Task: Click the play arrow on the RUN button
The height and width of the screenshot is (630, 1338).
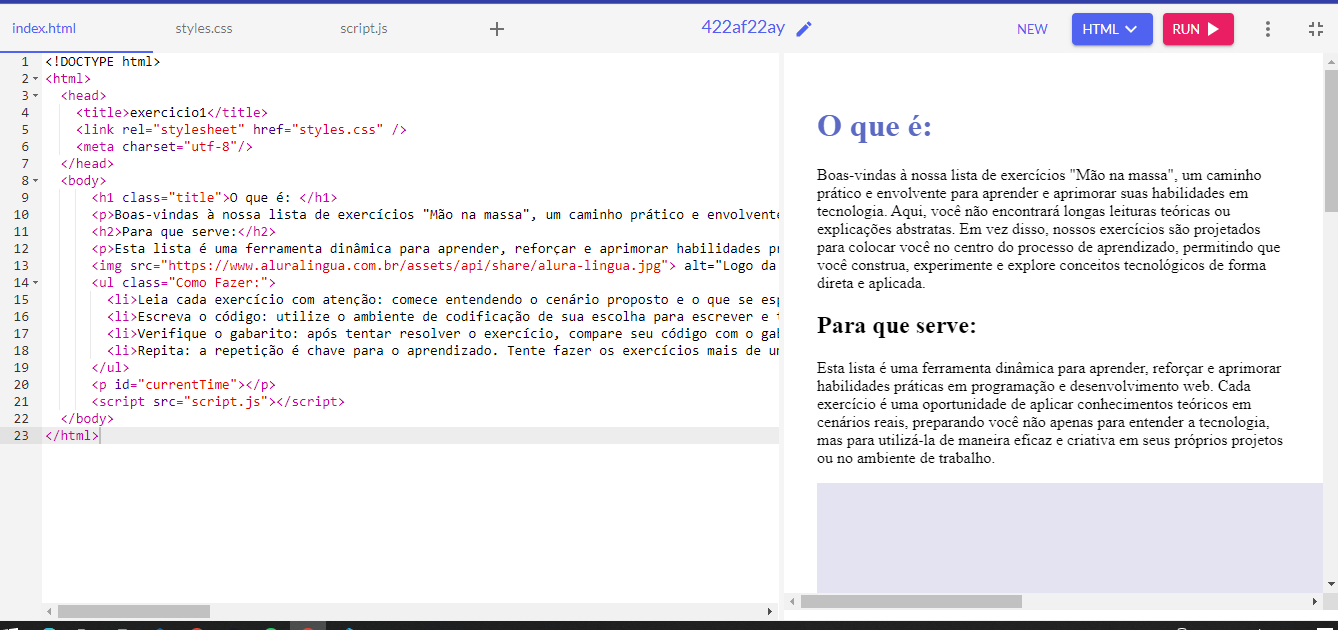Action: click(x=1213, y=29)
